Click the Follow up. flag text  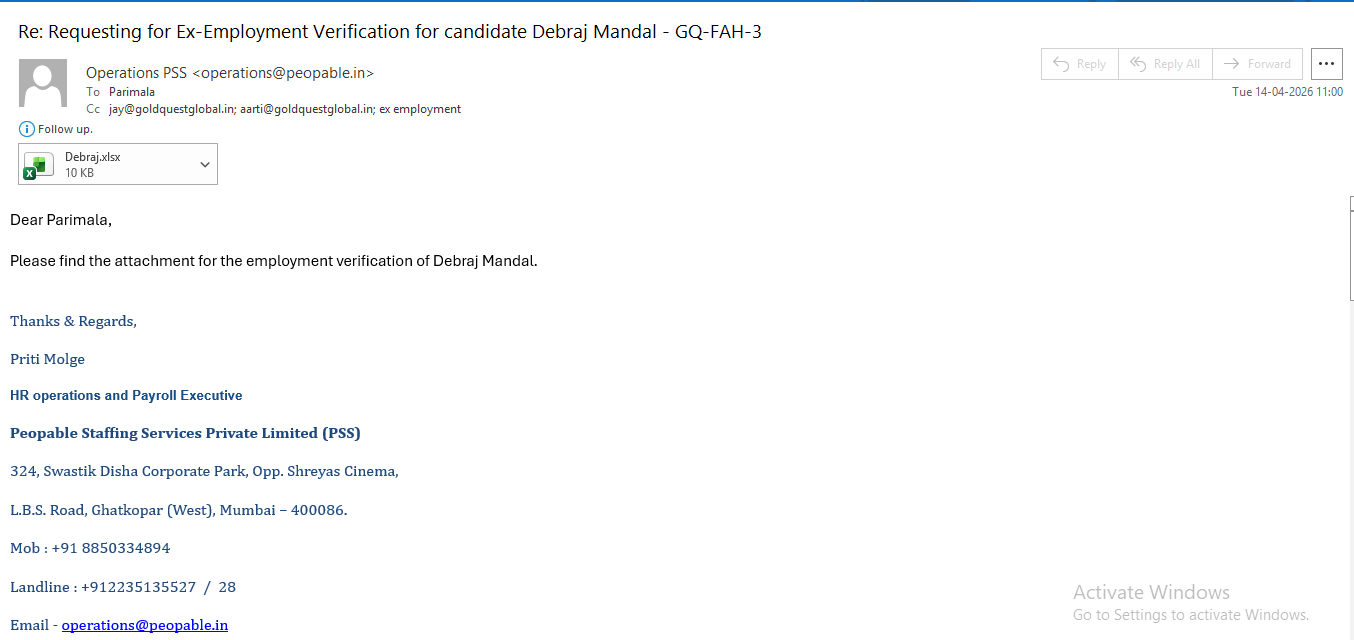point(66,129)
